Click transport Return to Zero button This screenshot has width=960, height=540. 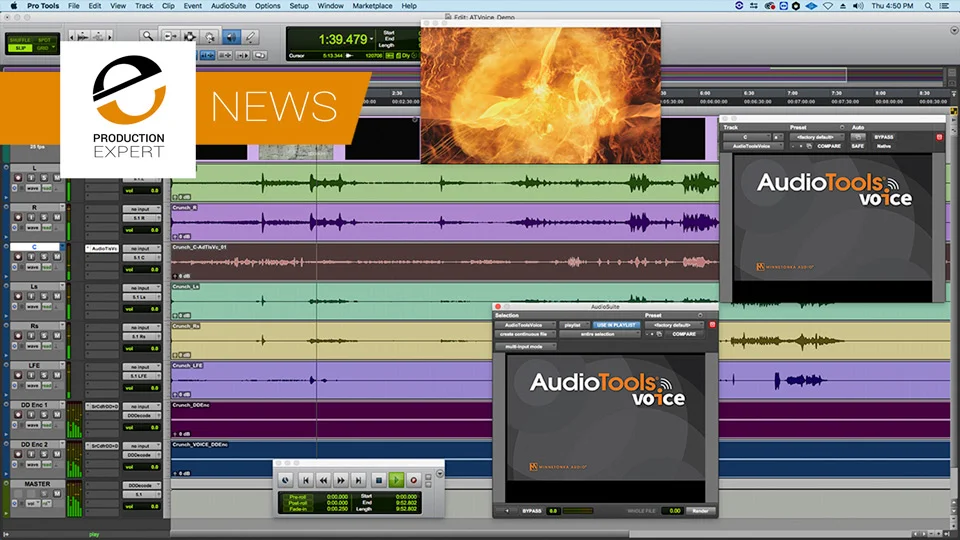pyautogui.click(x=306, y=481)
